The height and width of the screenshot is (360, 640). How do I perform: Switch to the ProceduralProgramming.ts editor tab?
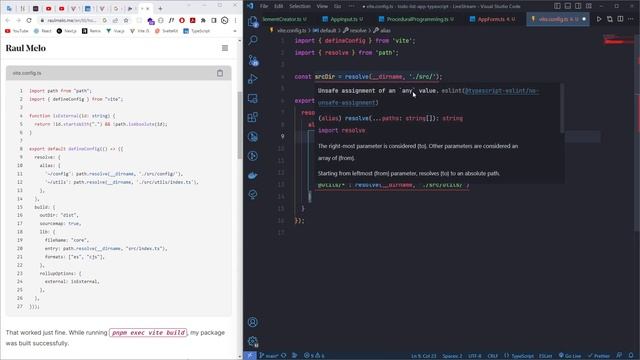tap(417, 19)
